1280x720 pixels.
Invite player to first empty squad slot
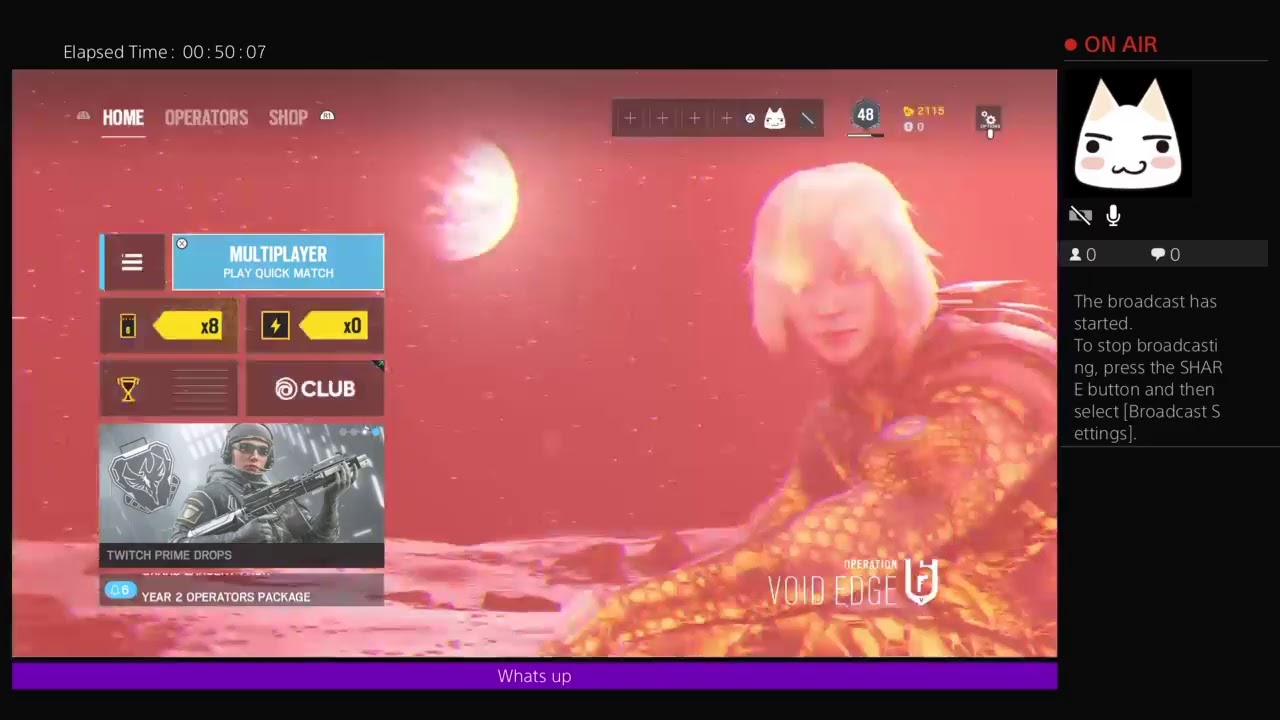click(630, 118)
